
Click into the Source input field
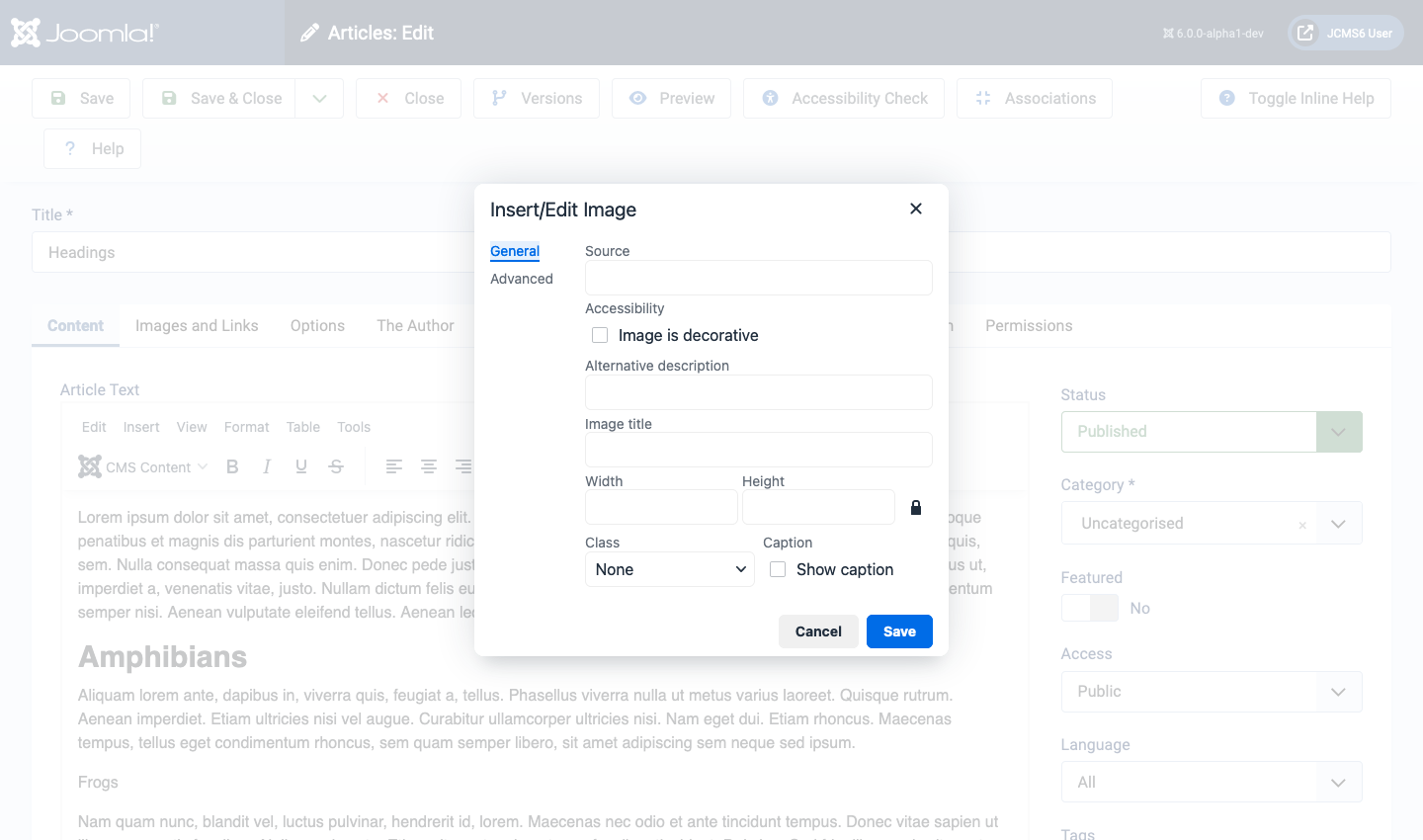click(758, 278)
